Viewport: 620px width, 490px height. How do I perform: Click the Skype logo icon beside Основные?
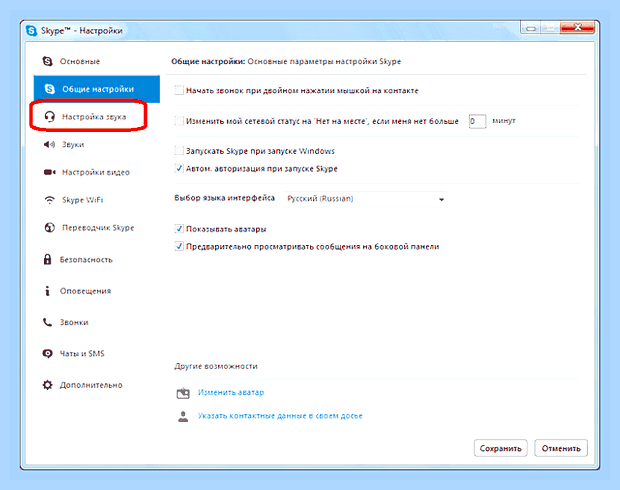(47, 61)
